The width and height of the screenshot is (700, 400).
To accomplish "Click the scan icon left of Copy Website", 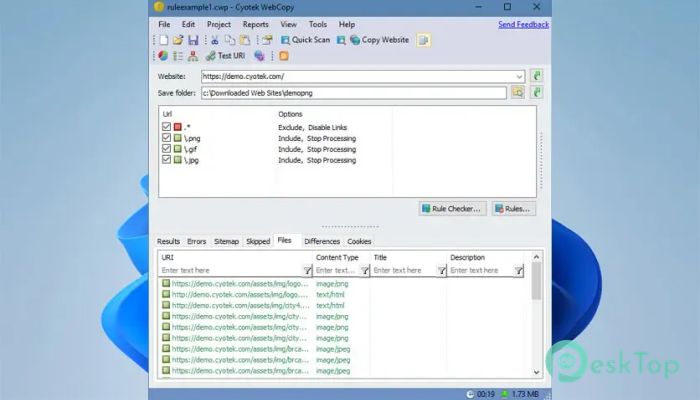I will pos(341,40).
